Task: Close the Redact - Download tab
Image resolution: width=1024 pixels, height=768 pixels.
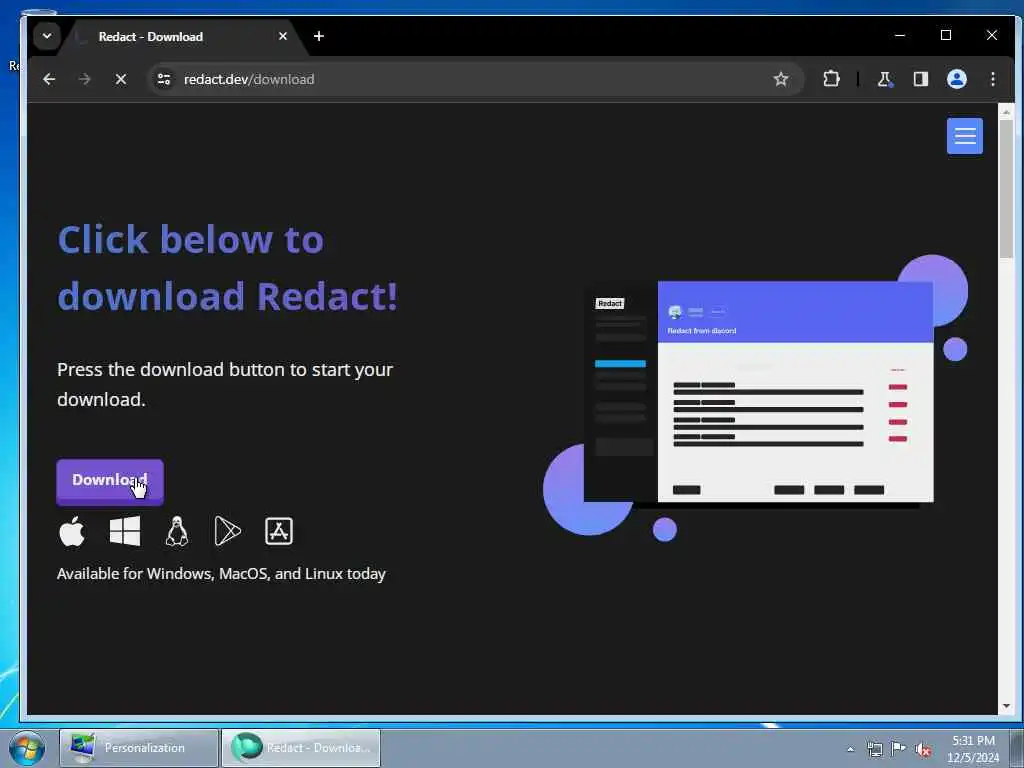Action: [283, 36]
